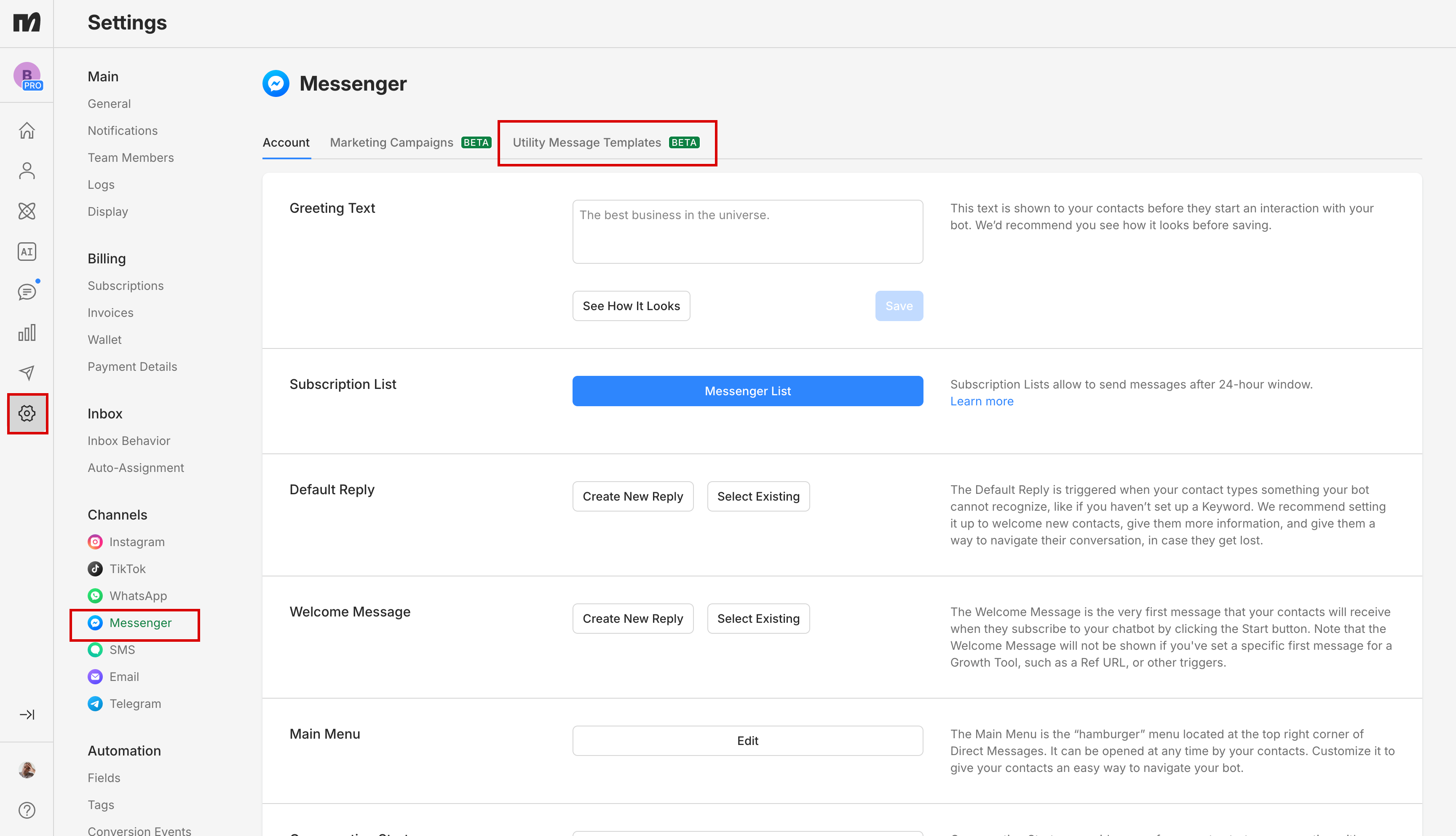This screenshot has height=836, width=1456.
Task: Click Edit for Main Menu
Action: point(747,741)
